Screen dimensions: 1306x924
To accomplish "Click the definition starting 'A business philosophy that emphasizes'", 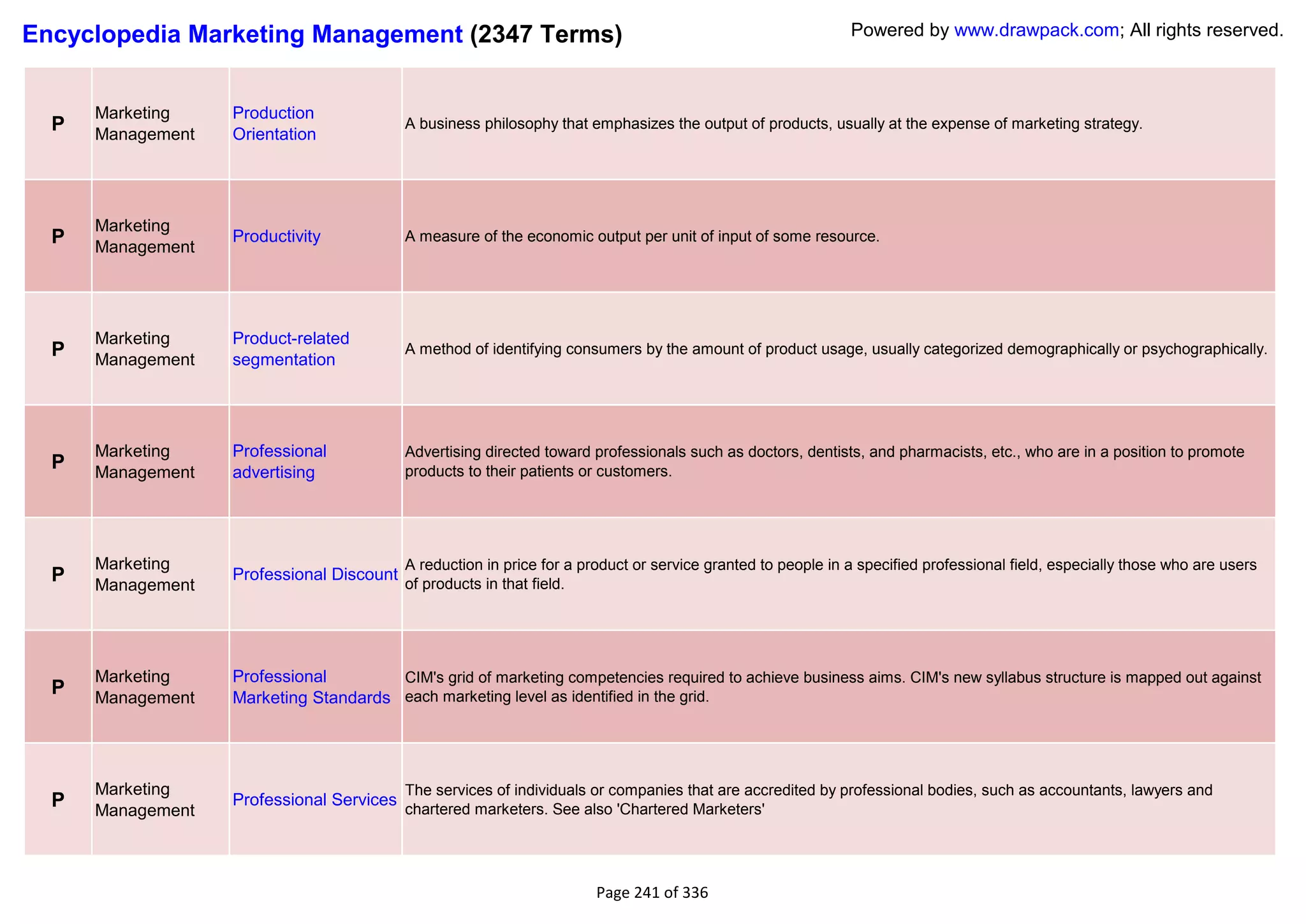I will pos(774,124).
